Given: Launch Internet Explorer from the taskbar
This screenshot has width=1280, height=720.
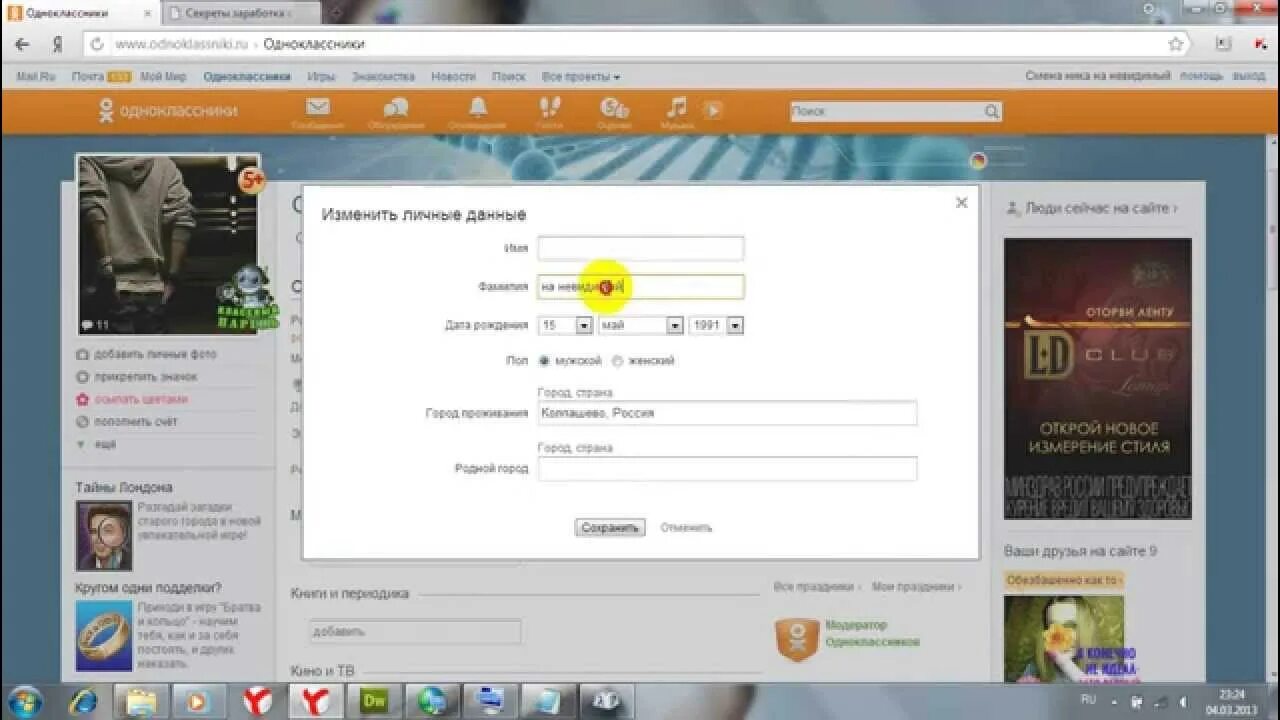Looking at the screenshot, I should pyautogui.click(x=84, y=701).
